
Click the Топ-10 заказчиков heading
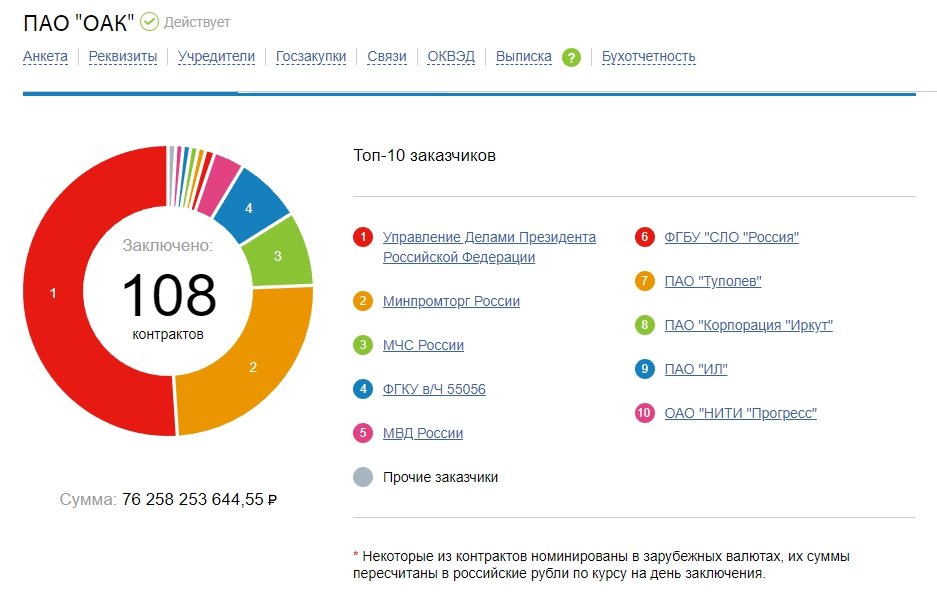424,155
